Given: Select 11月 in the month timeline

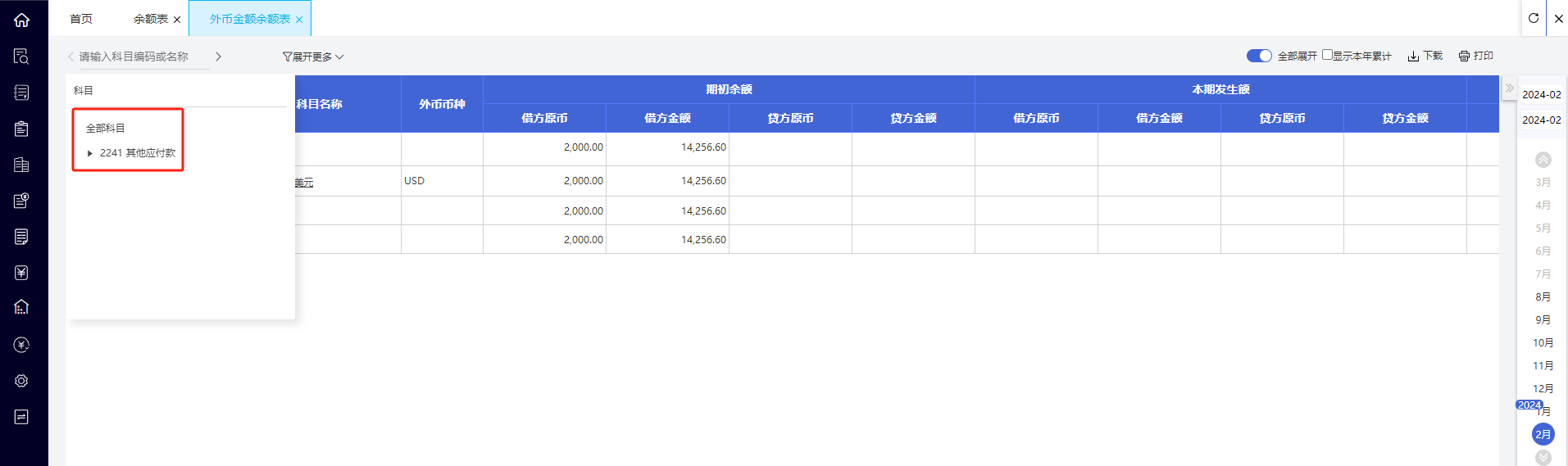Looking at the screenshot, I should click(1543, 365).
